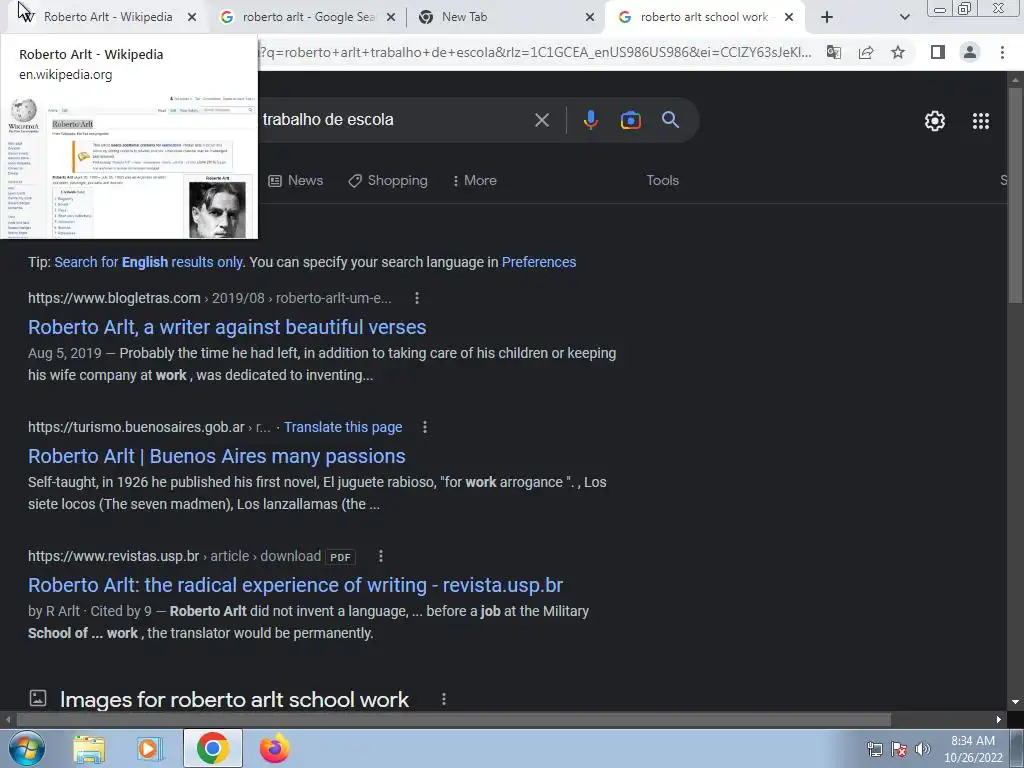
Task: Click the scroll right arrow of horizontal scrollbar
Action: pos(999,720)
